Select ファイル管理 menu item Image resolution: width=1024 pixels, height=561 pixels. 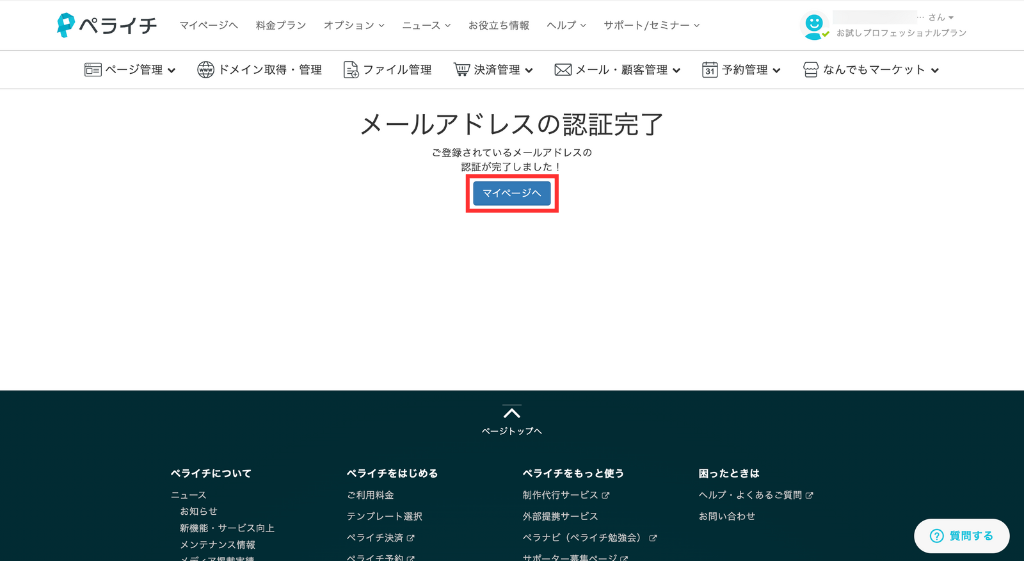pyautogui.click(x=387, y=70)
